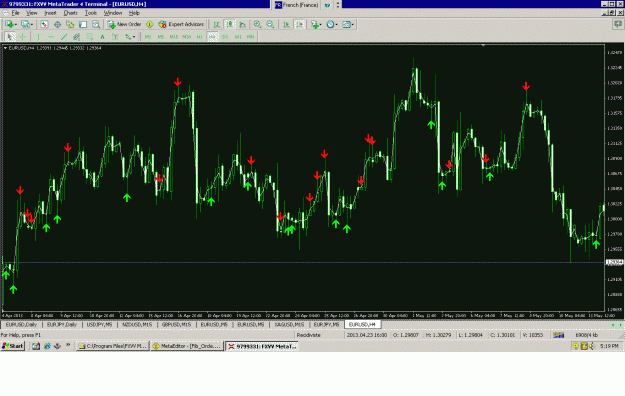This screenshot has width=625, height=396.
Task: Open the Windows Start button
Action: click(x=13, y=346)
